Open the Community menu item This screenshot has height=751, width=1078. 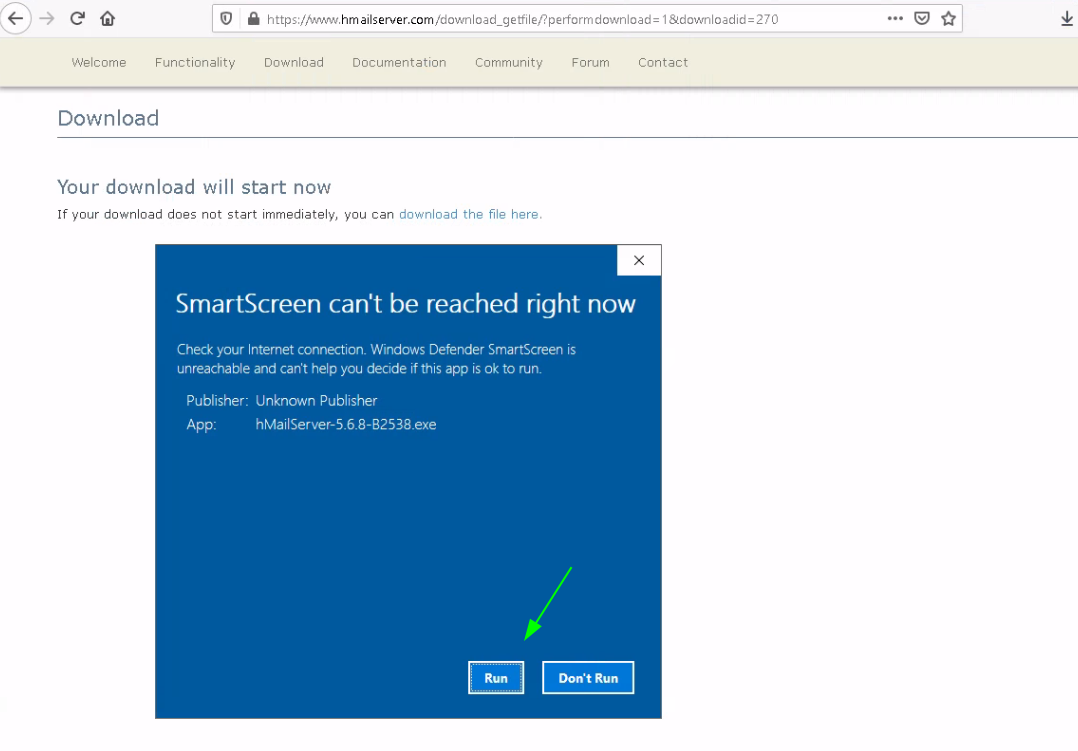tap(509, 63)
